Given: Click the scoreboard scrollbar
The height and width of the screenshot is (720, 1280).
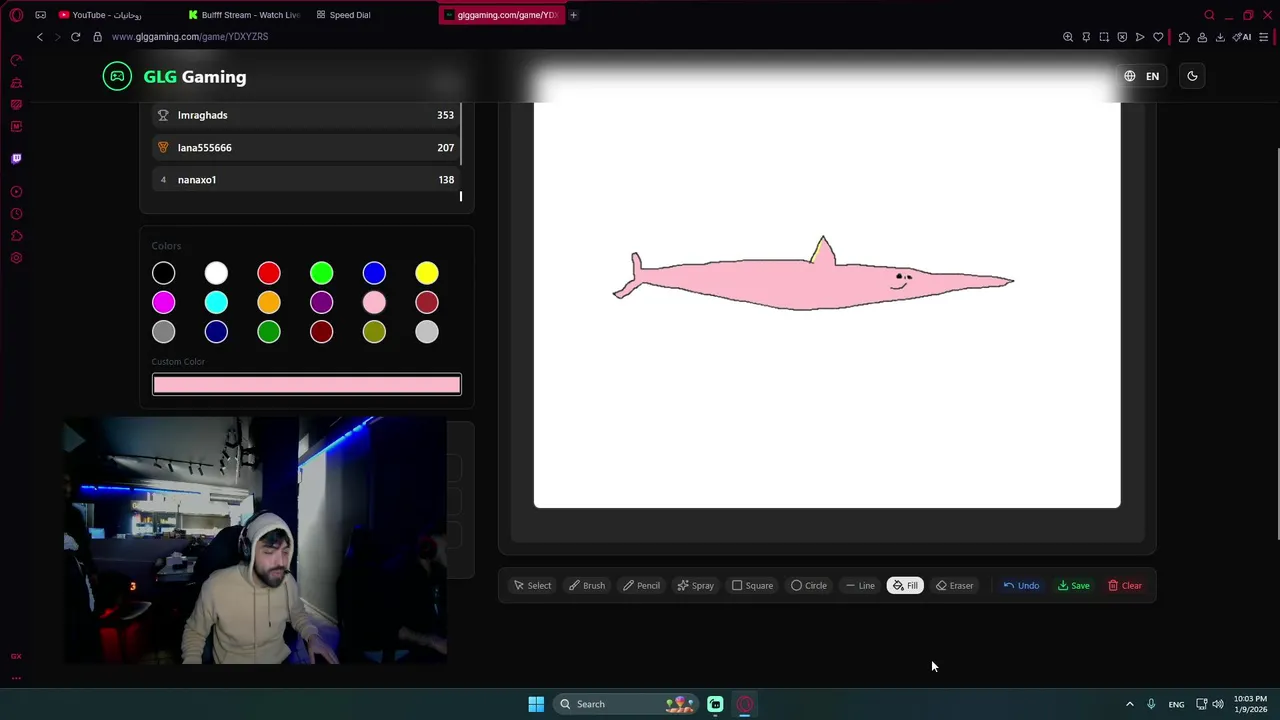Looking at the screenshot, I should [x=461, y=133].
